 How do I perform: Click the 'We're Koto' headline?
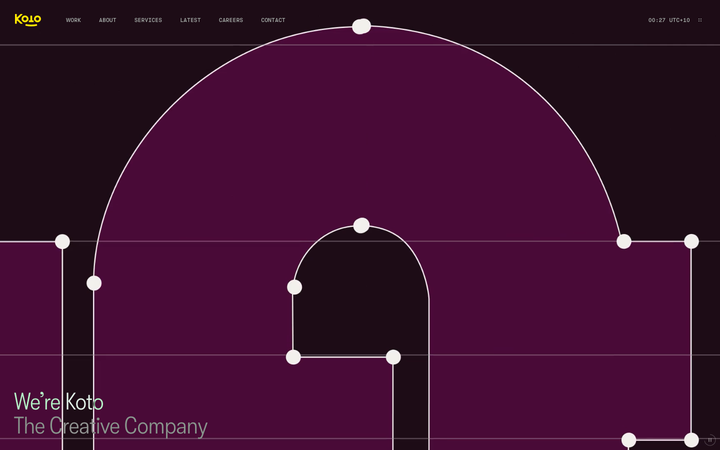59,402
